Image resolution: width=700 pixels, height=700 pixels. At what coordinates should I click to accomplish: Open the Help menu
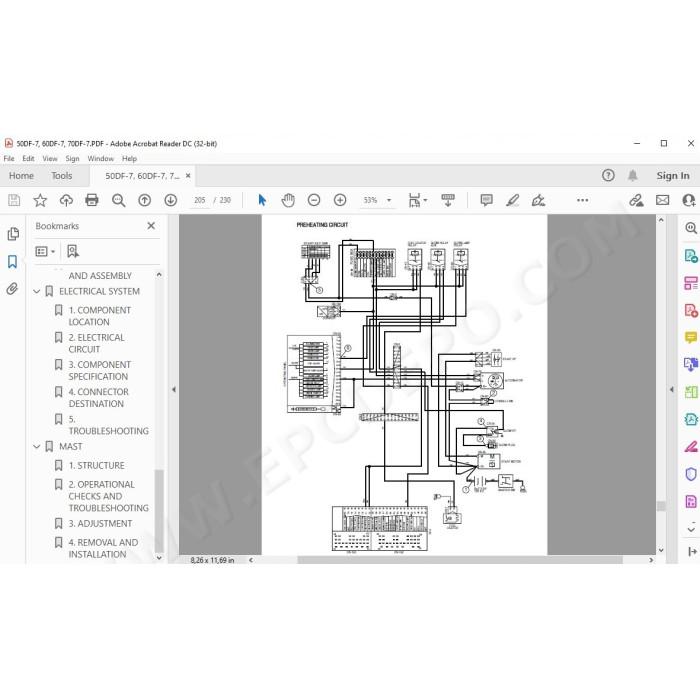point(129,158)
